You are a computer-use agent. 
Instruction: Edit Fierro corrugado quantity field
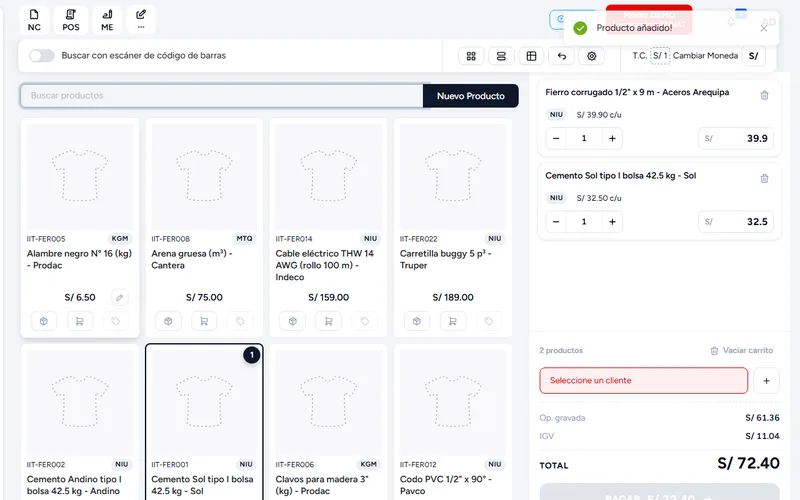[584, 138]
